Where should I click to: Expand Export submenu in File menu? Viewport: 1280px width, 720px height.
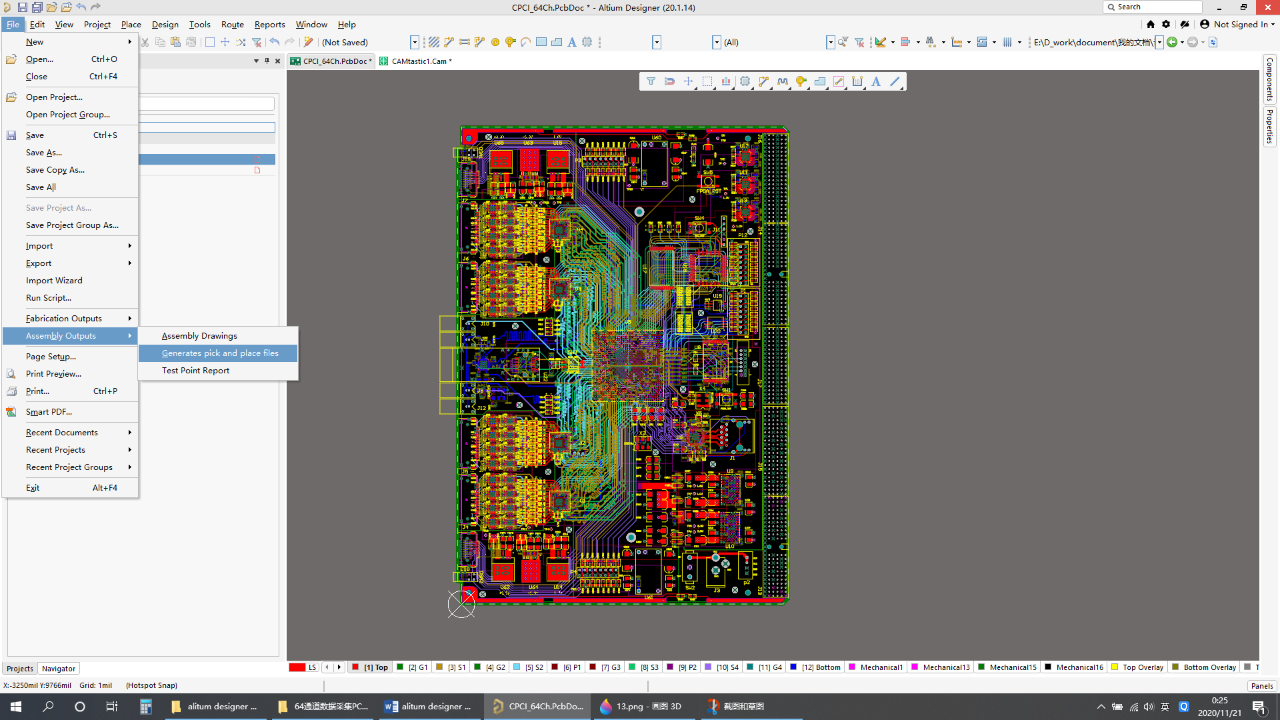point(69,263)
